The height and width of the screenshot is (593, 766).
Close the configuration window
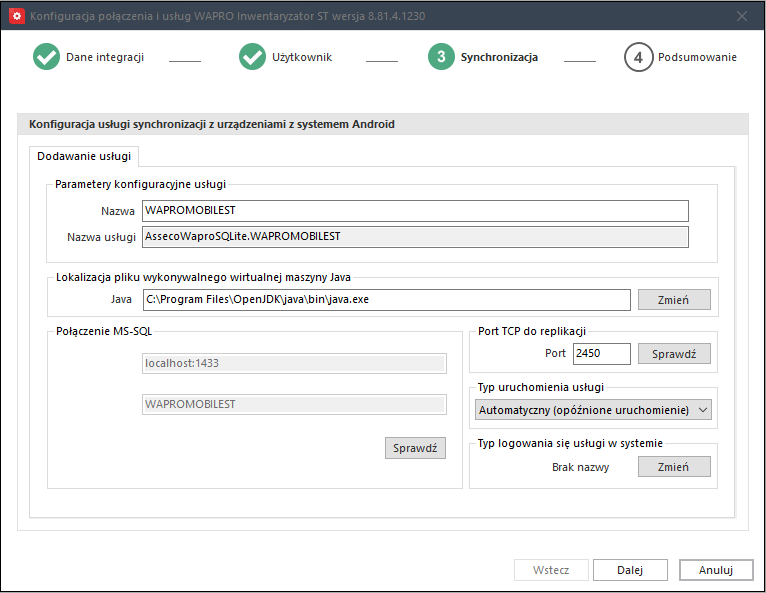click(x=742, y=16)
